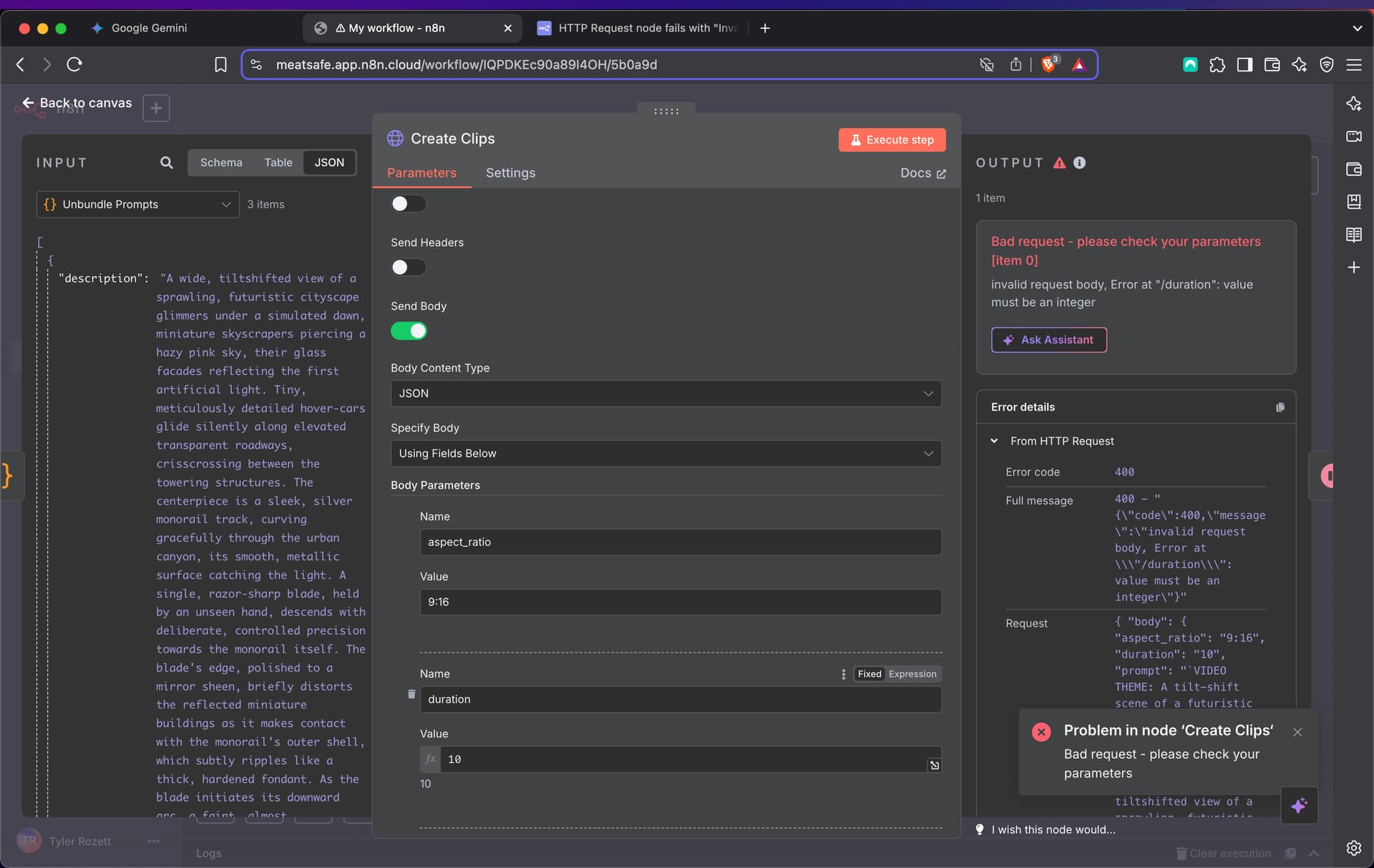
Task: Turn off the Send Body toggle
Action: tap(409, 331)
